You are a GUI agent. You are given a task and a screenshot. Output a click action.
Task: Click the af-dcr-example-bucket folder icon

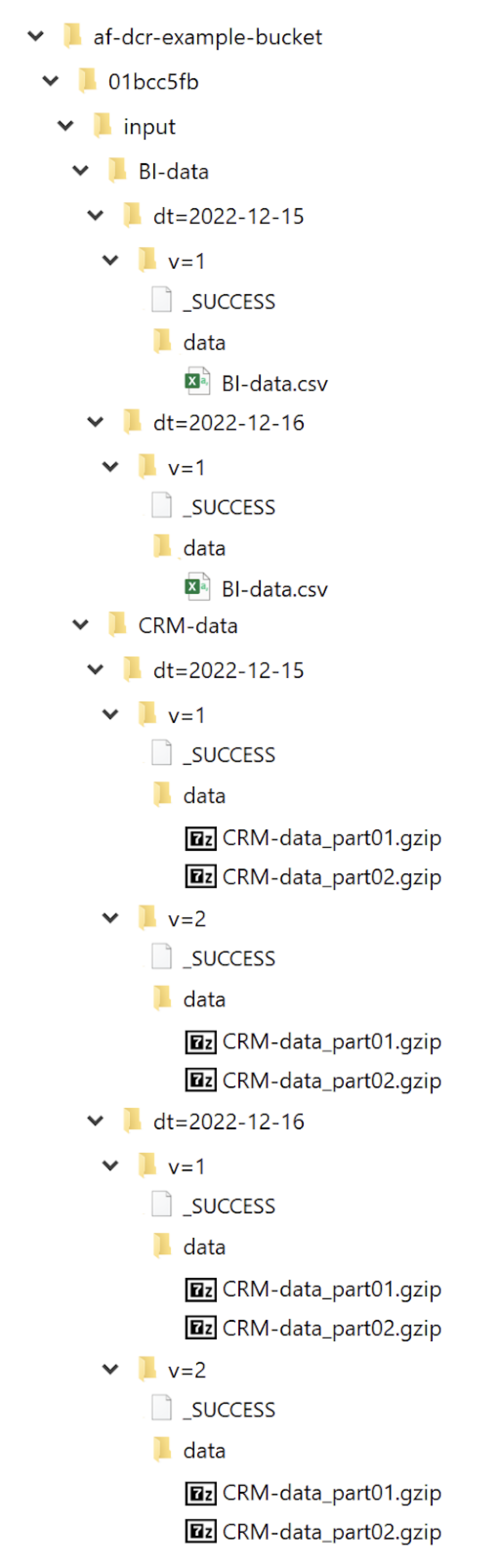click(x=72, y=36)
